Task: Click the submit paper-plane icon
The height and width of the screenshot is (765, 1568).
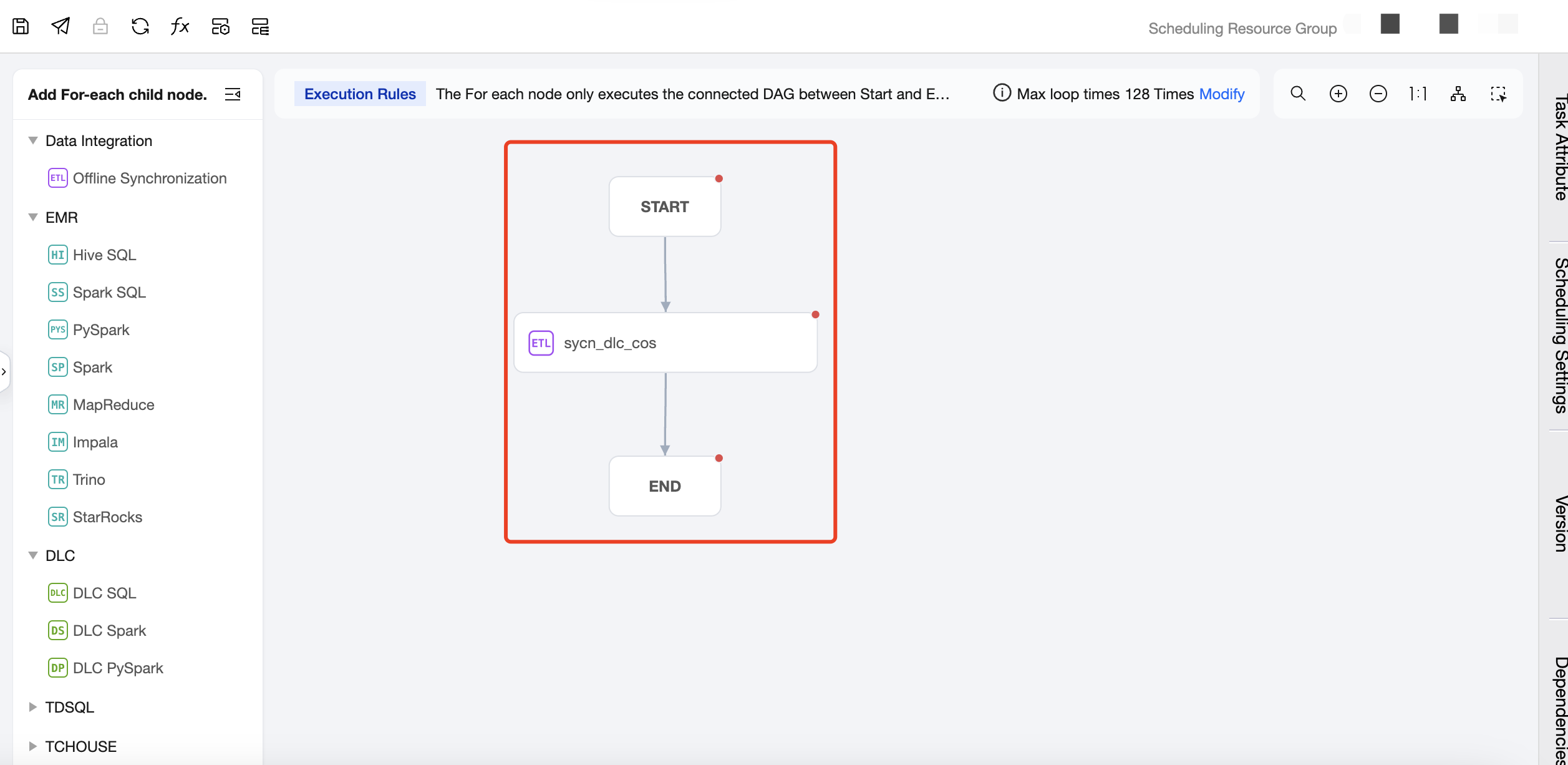Action: pyautogui.click(x=60, y=26)
